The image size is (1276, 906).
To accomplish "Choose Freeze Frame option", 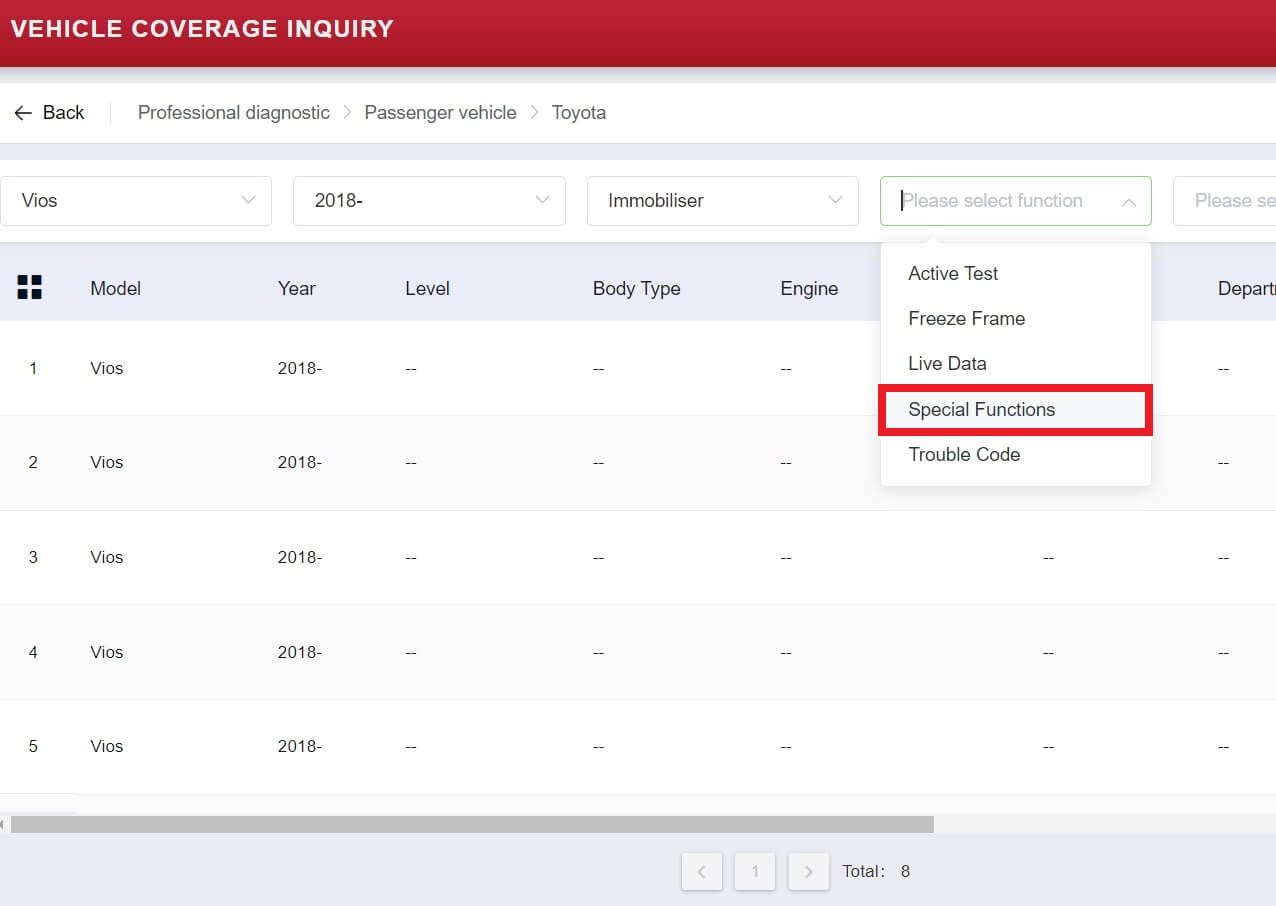I will tap(966, 318).
